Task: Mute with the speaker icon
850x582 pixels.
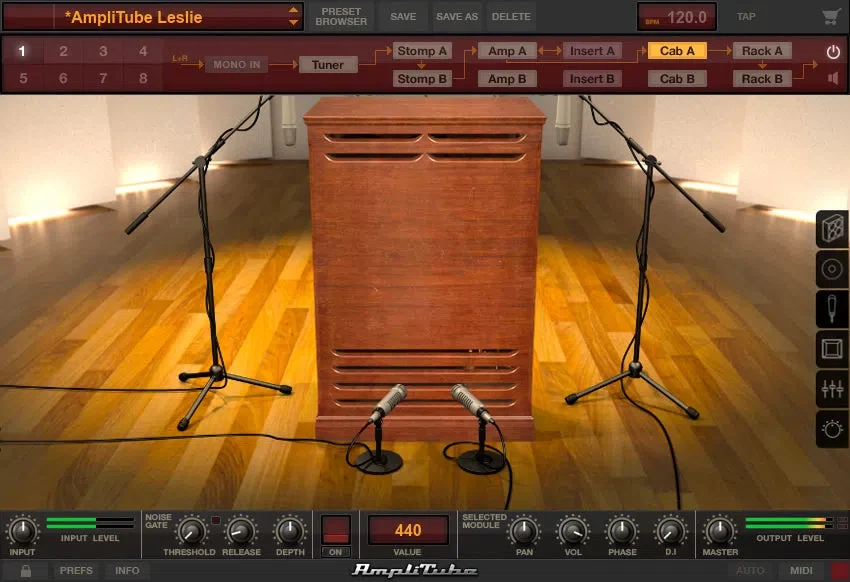Action: click(833, 79)
